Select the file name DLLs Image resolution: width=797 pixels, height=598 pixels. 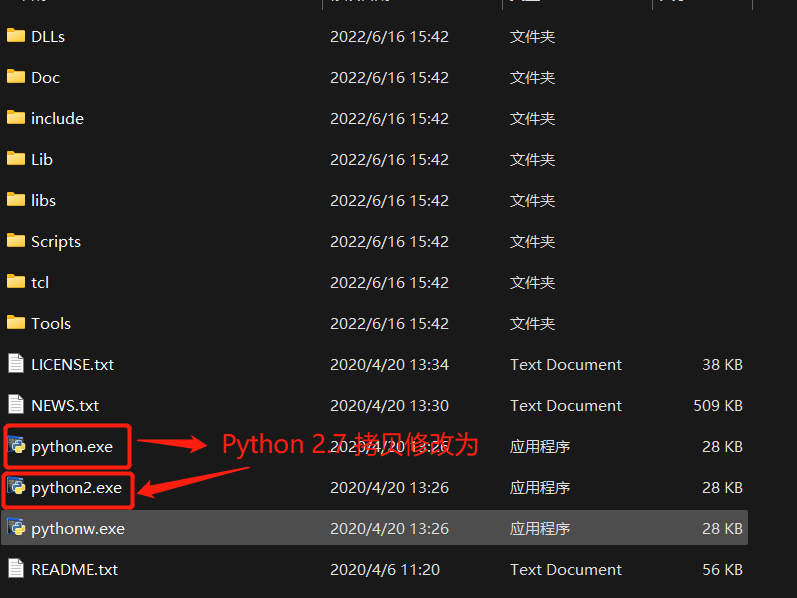[48, 37]
